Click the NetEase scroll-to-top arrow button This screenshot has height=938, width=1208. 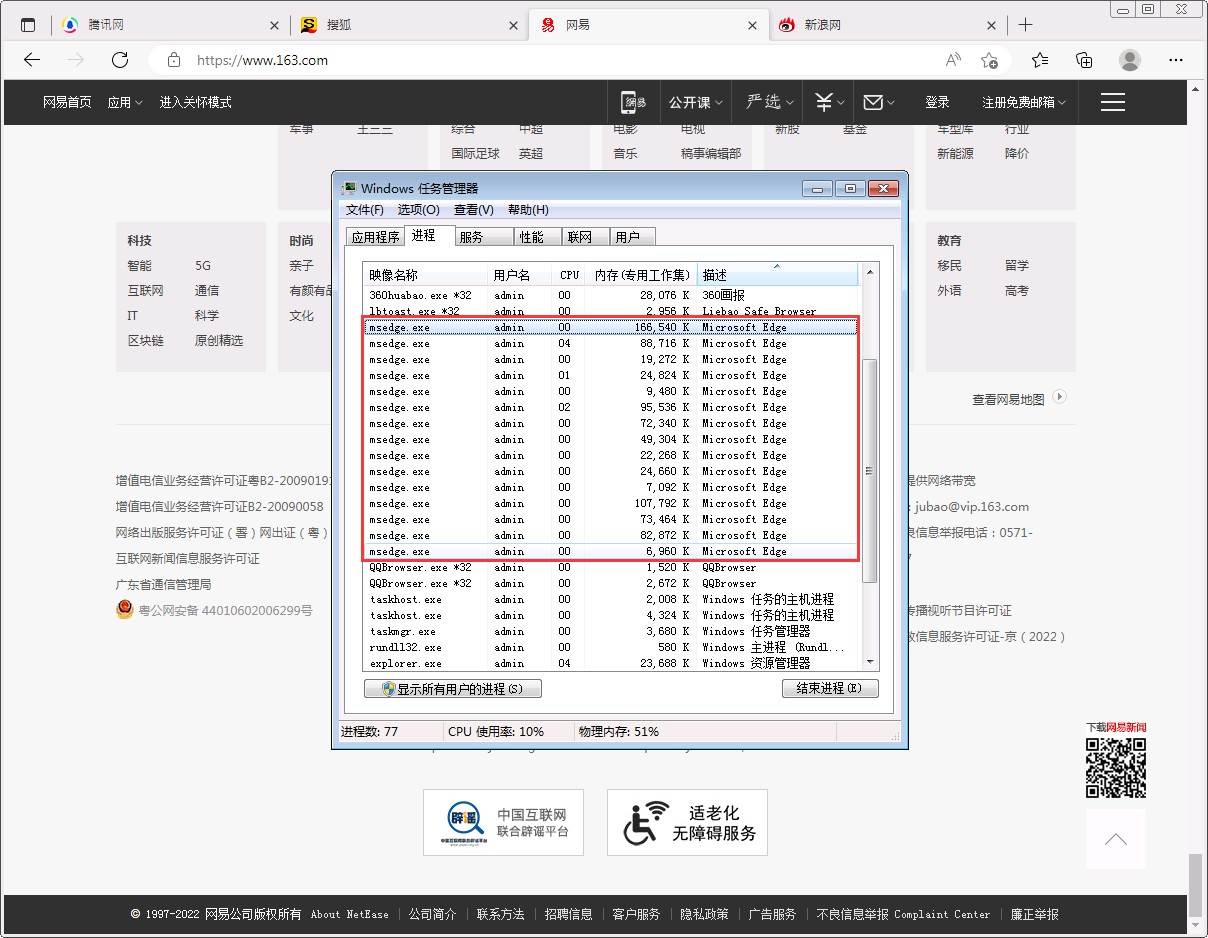pyautogui.click(x=1116, y=839)
